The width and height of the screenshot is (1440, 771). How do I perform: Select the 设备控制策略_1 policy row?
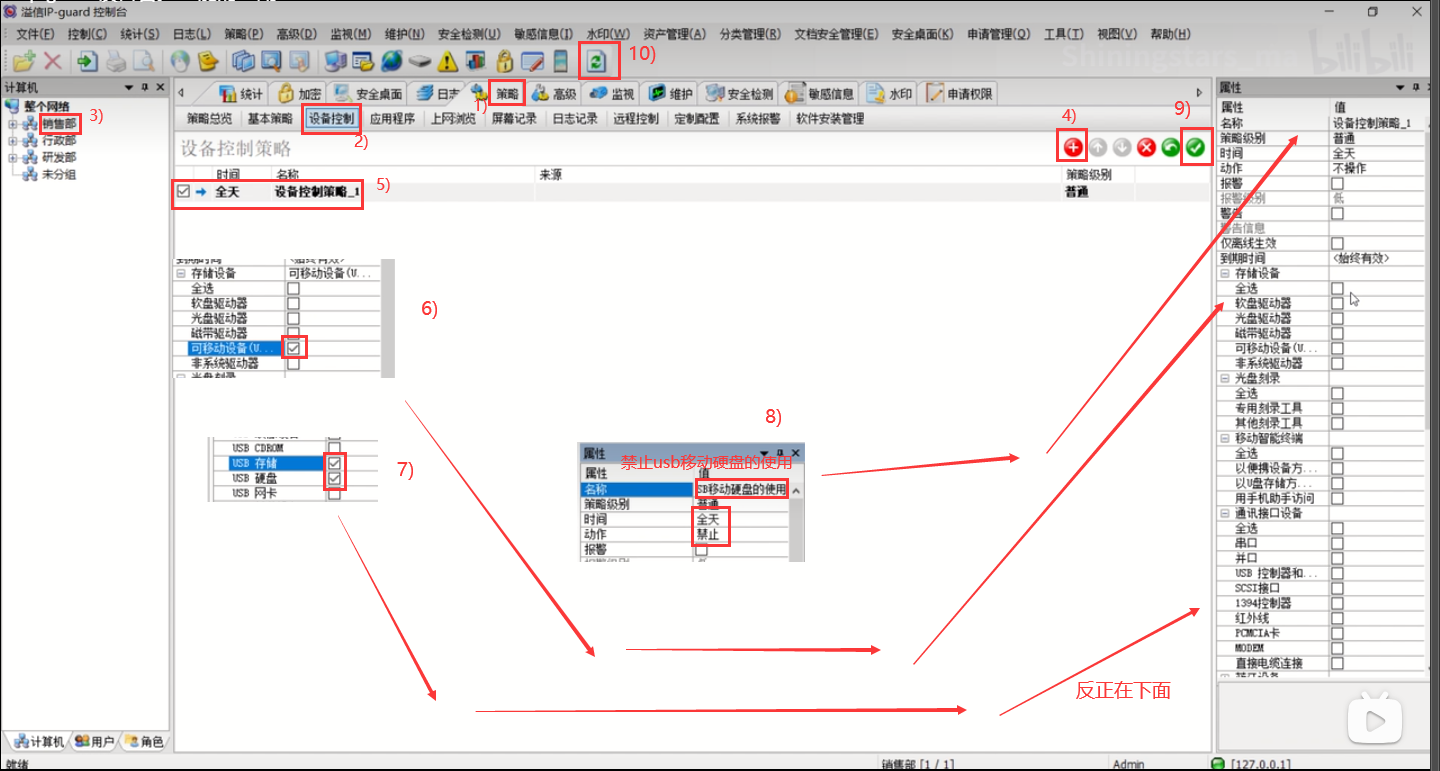pyautogui.click(x=317, y=191)
